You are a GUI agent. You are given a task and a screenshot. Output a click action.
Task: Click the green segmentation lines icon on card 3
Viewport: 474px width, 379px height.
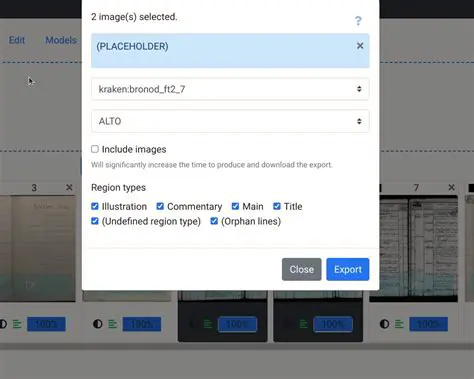[17, 324]
